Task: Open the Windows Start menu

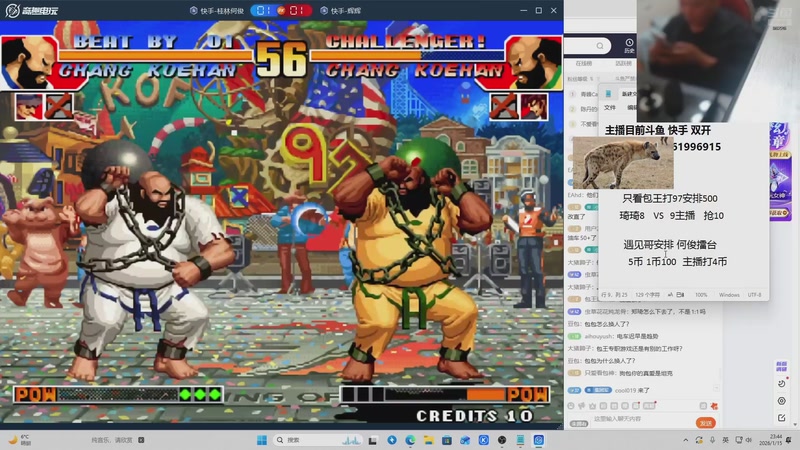Action: 262,440
